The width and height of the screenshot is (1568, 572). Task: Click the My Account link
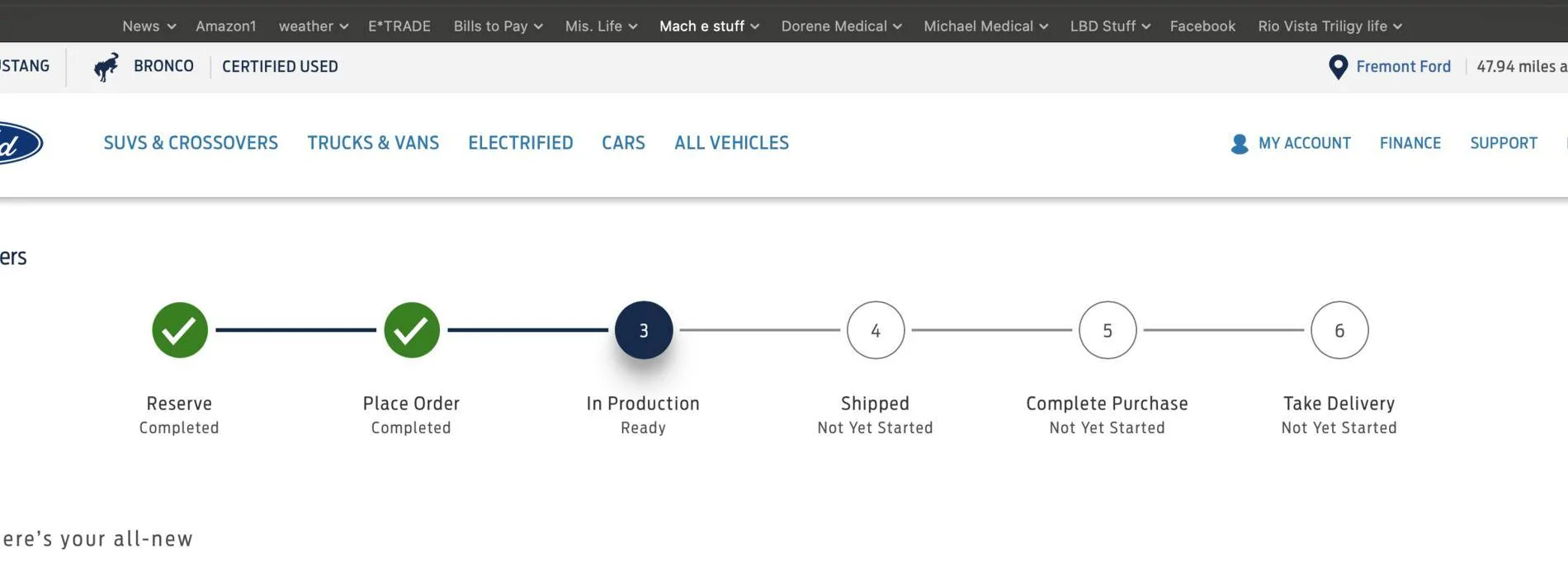coord(1305,144)
